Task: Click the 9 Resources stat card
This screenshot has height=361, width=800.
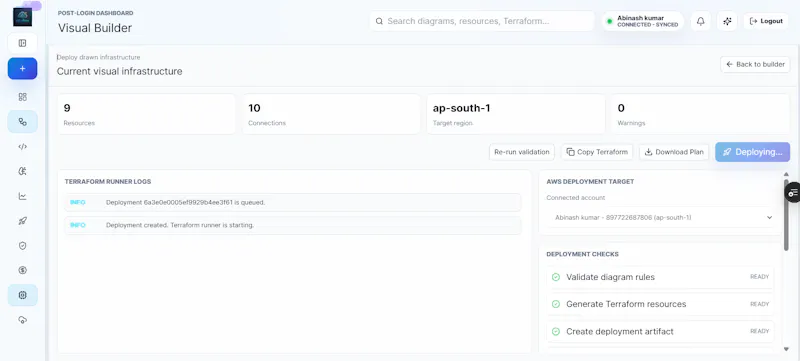Action: [146, 114]
